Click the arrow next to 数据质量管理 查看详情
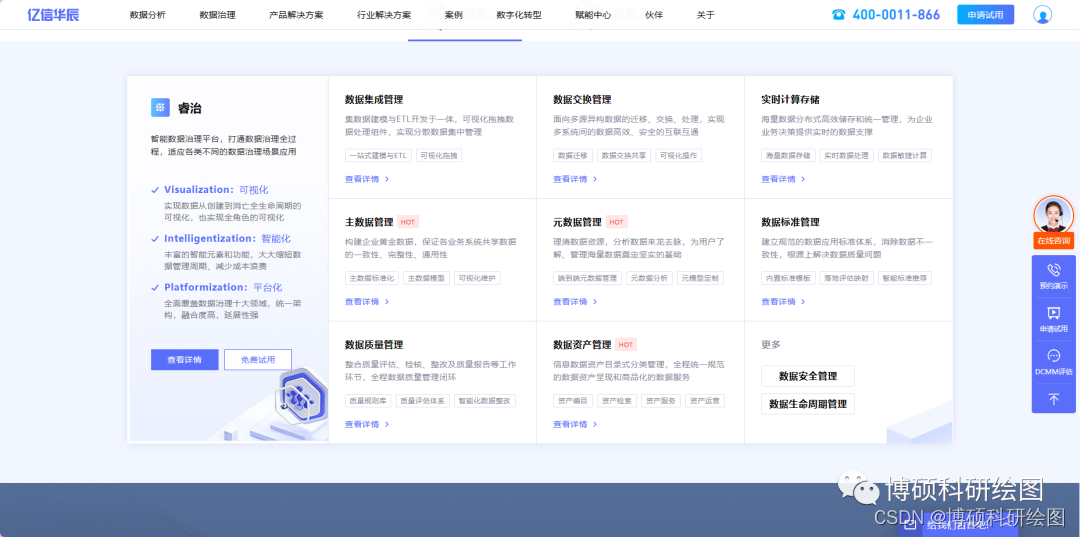The image size is (1080, 537). click(387, 424)
